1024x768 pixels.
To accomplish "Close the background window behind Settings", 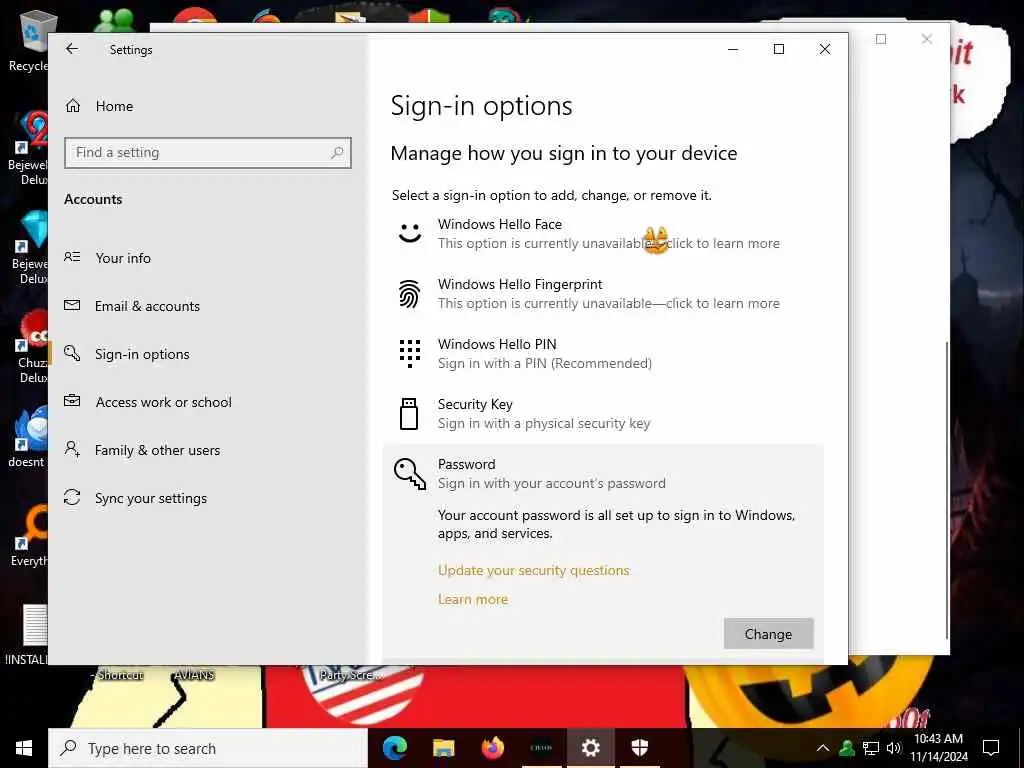I will pyautogui.click(x=927, y=39).
